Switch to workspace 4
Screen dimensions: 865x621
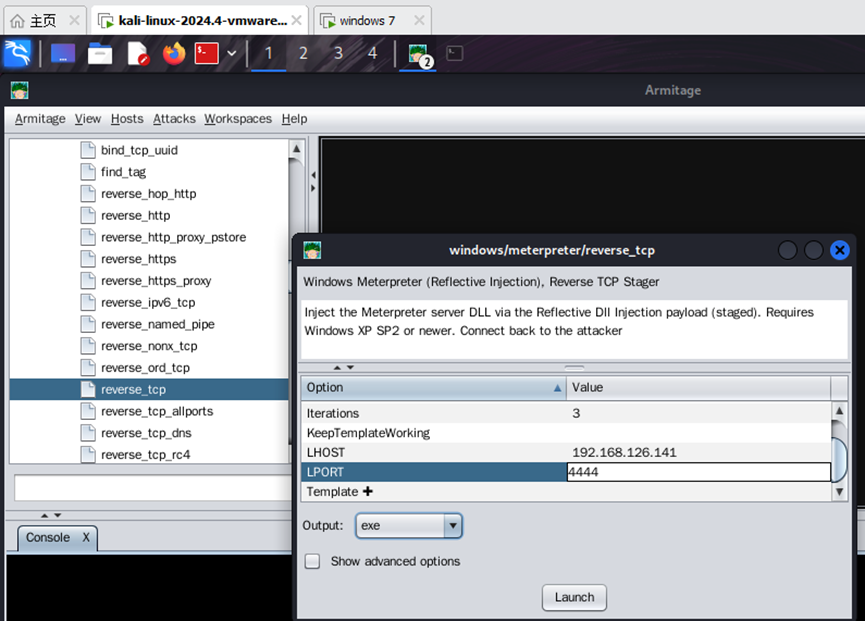pyautogui.click(x=372, y=53)
